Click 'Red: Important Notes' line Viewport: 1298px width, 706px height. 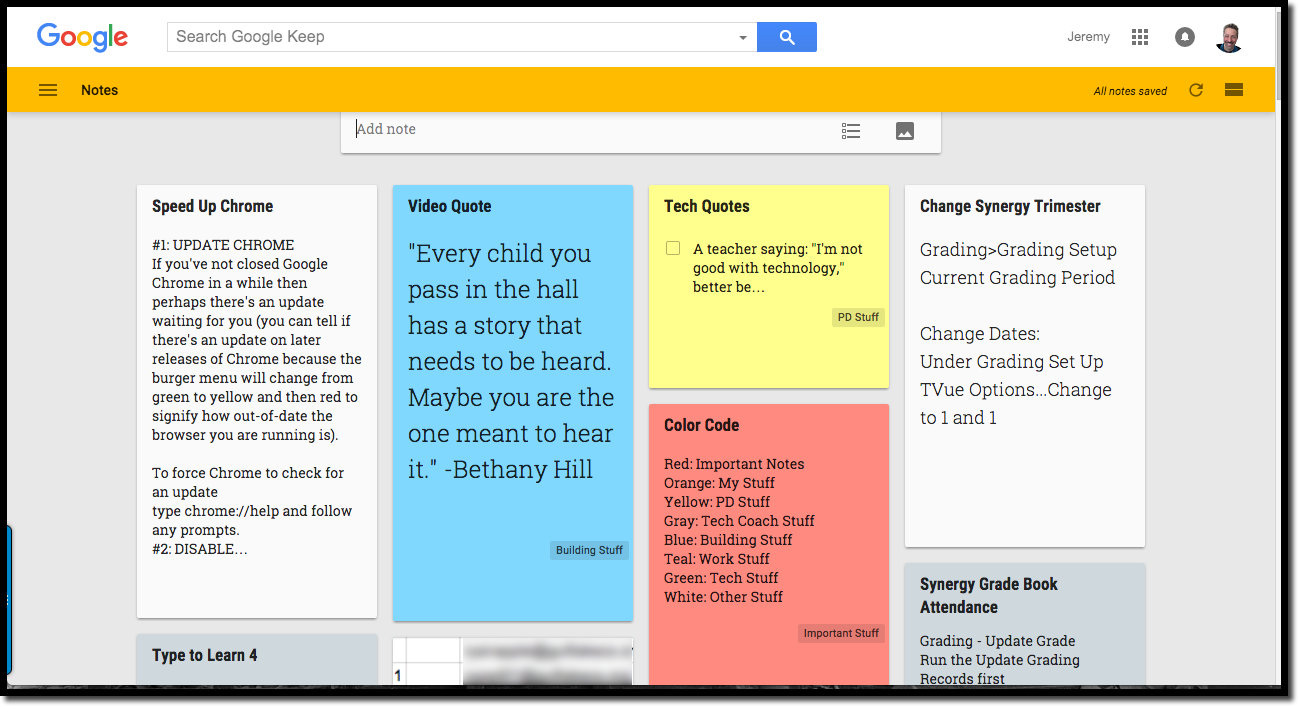pyautogui.click(x=734, y=464)
